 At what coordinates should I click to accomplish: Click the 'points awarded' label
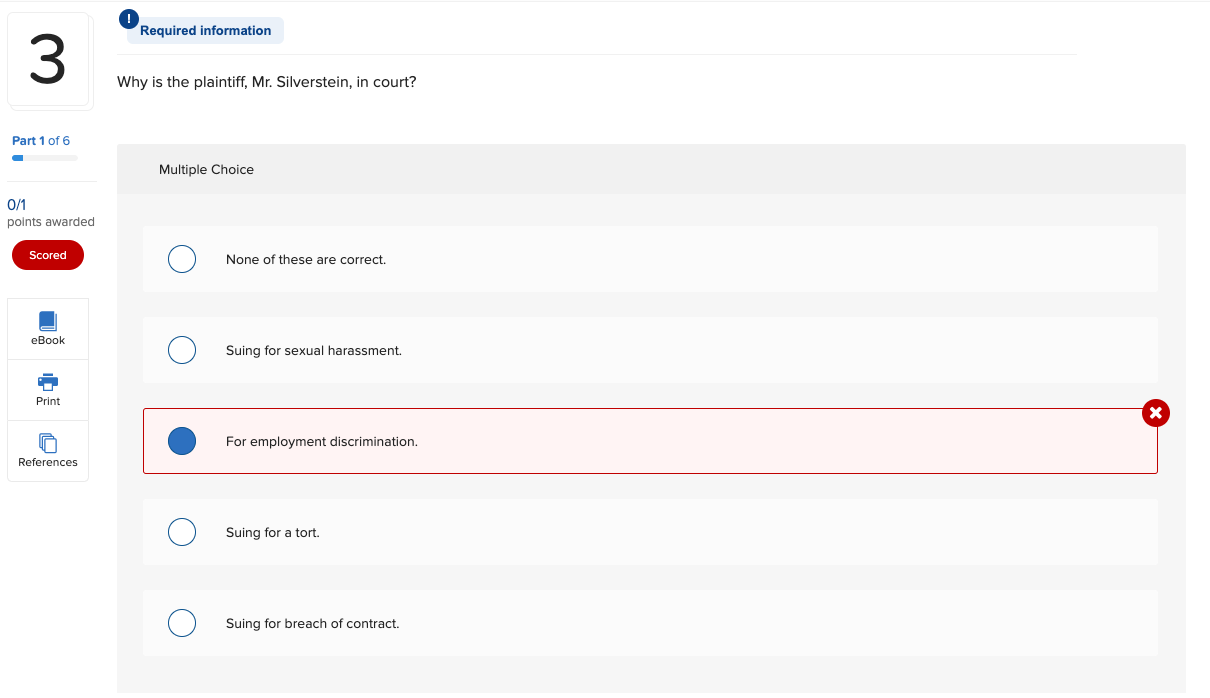point(51,222)
